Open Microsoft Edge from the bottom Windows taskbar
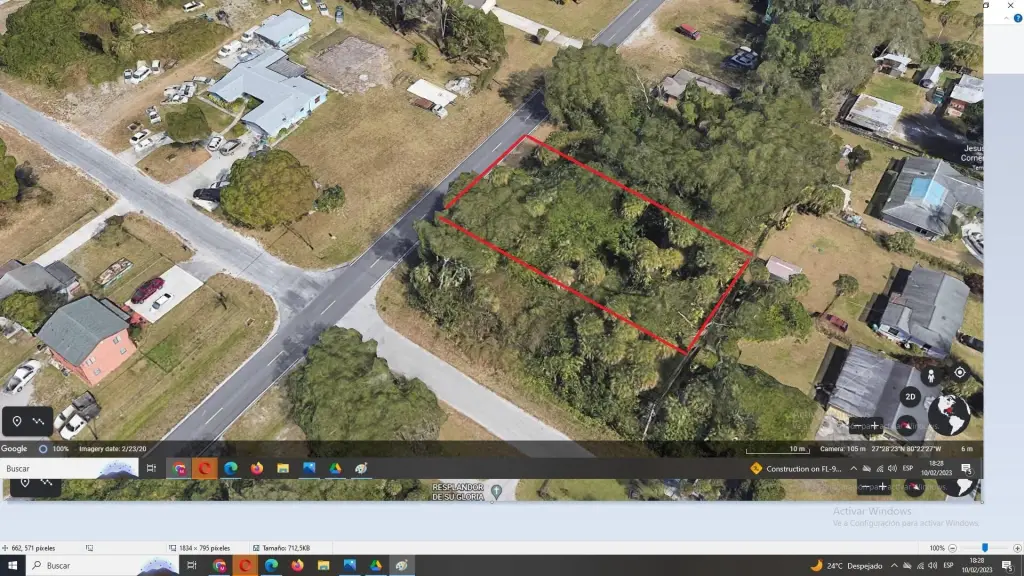This screenshot has width=1024, height=576. [271, 566]
